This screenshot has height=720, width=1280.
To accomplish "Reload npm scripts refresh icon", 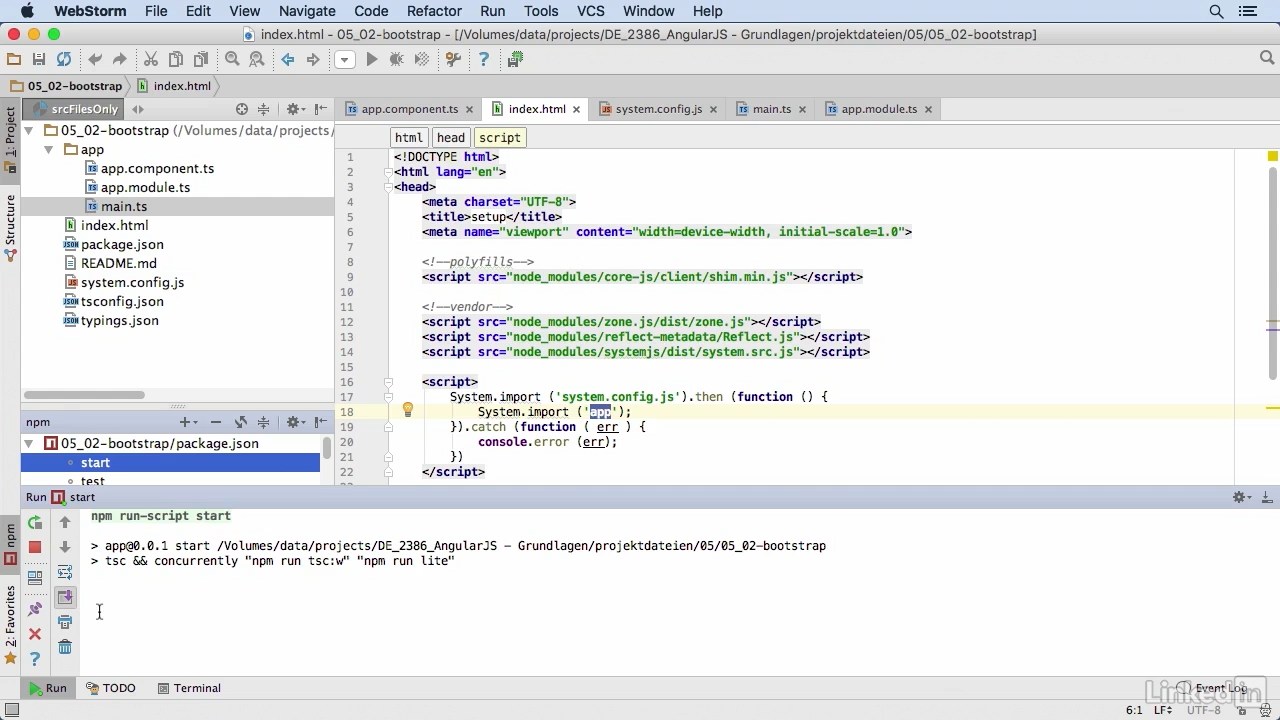I will click(241, 422).
